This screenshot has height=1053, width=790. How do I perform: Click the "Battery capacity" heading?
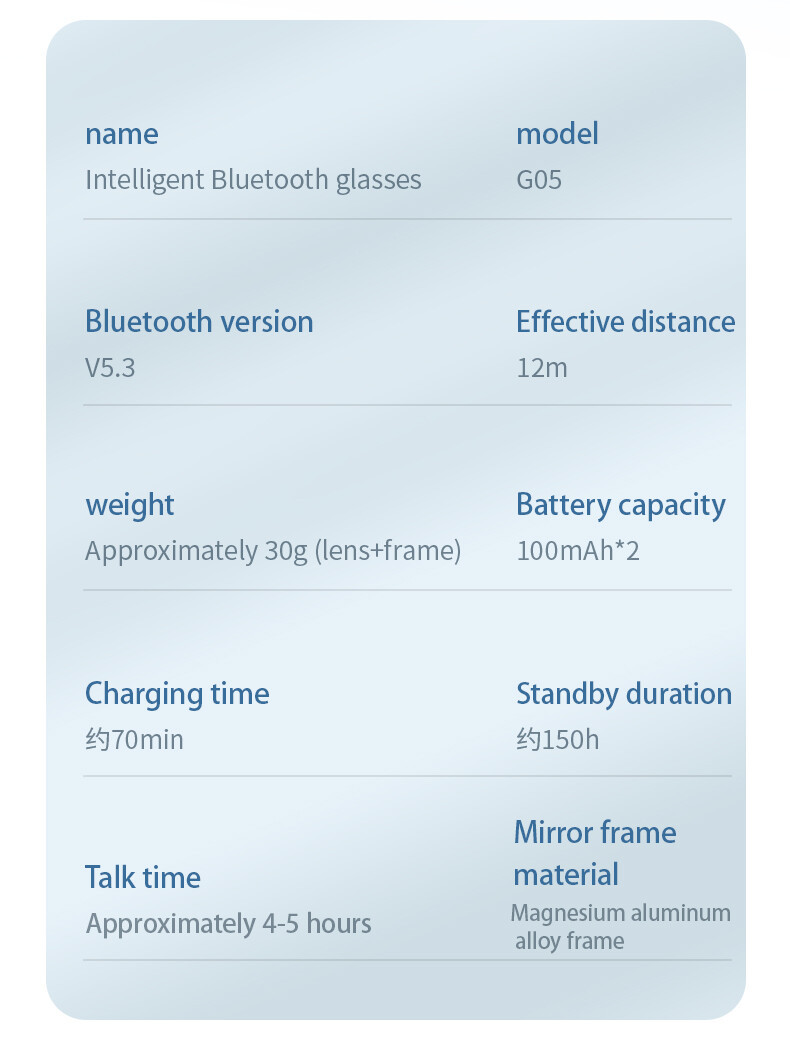[x=620, y=505]
